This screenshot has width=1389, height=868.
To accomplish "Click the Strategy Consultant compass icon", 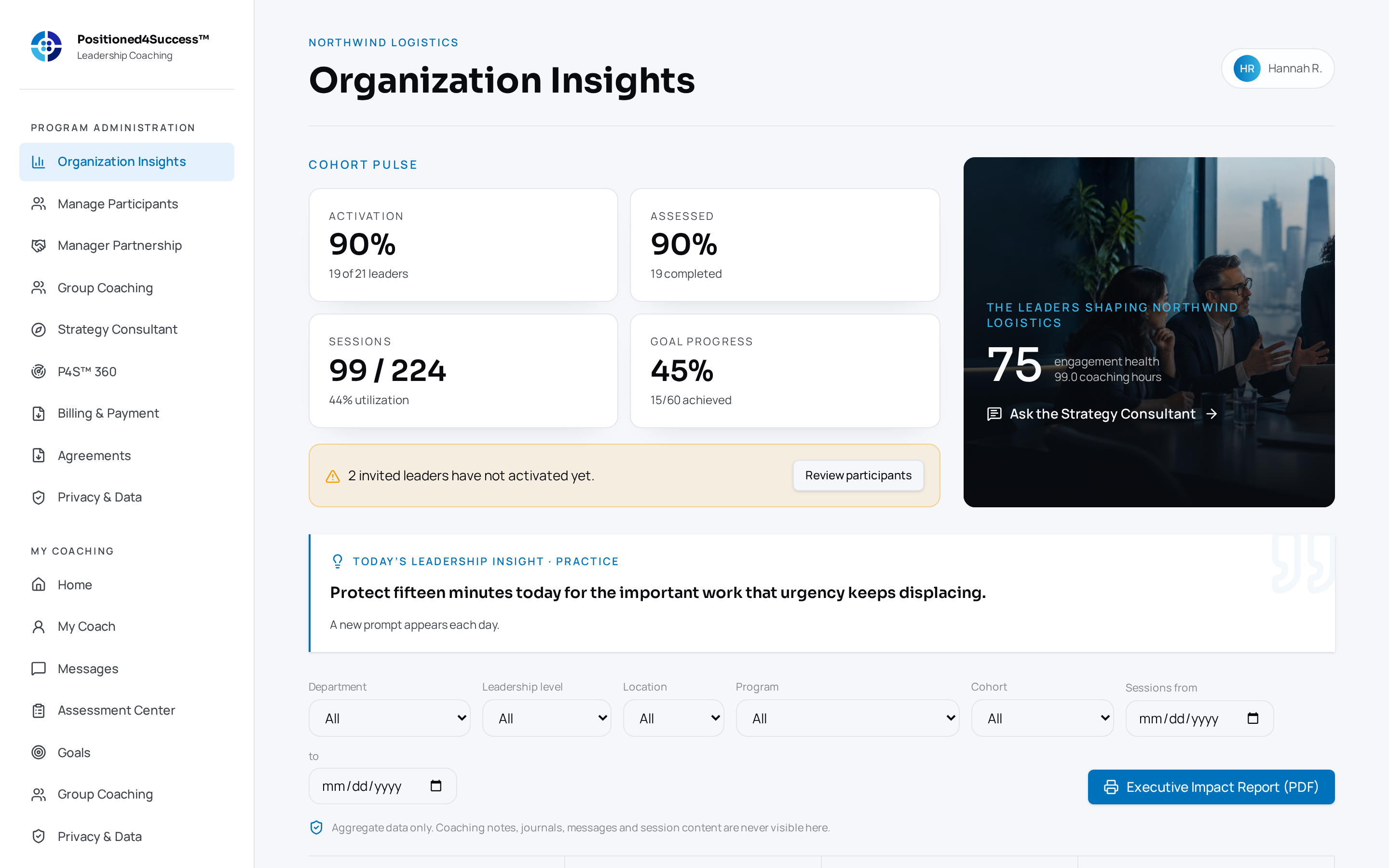I will pos(39,329).
